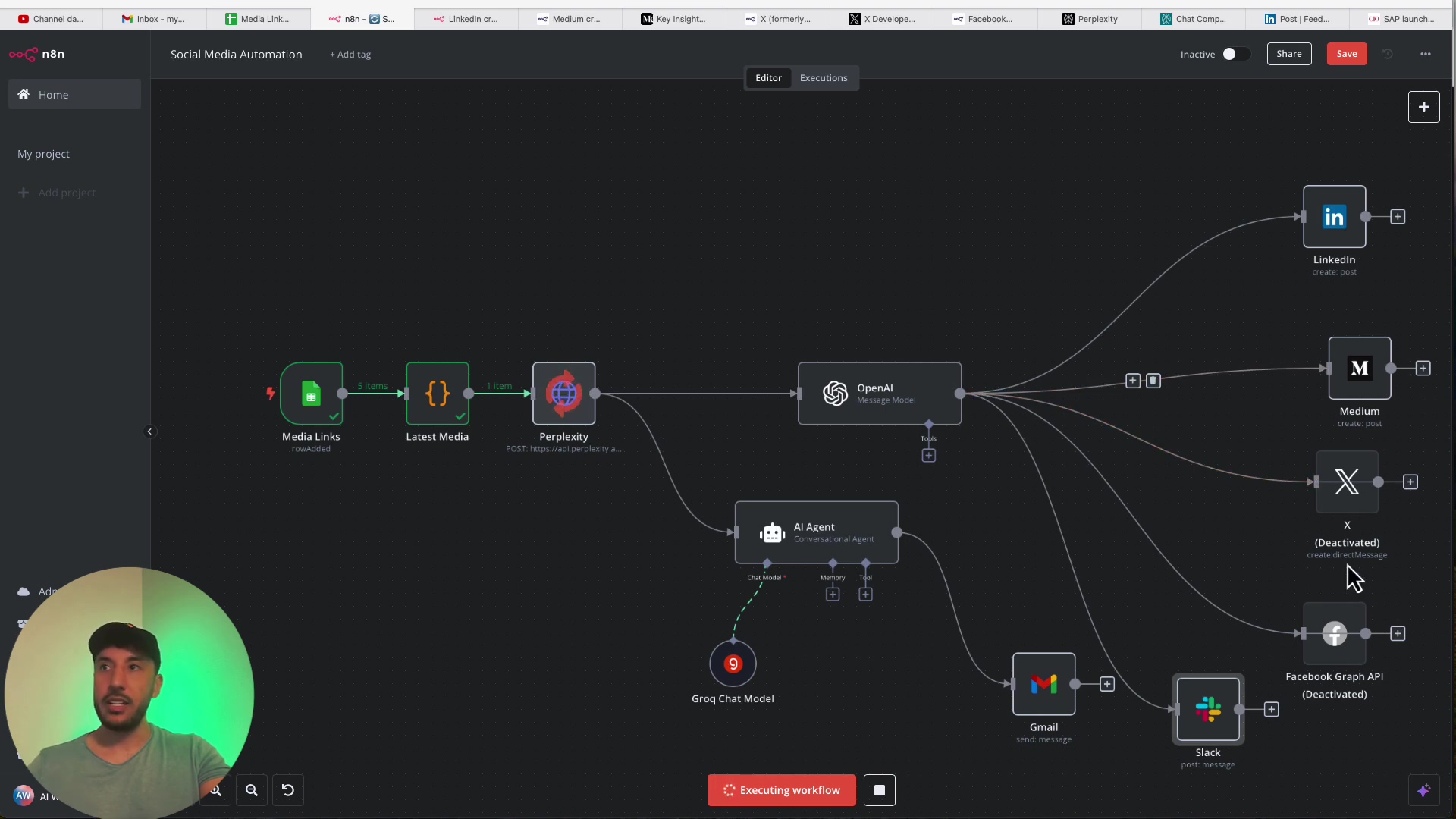The width and height of the screenshot is (1456, 819).
Task: Switch to the Executions tab
Action: 824,78
